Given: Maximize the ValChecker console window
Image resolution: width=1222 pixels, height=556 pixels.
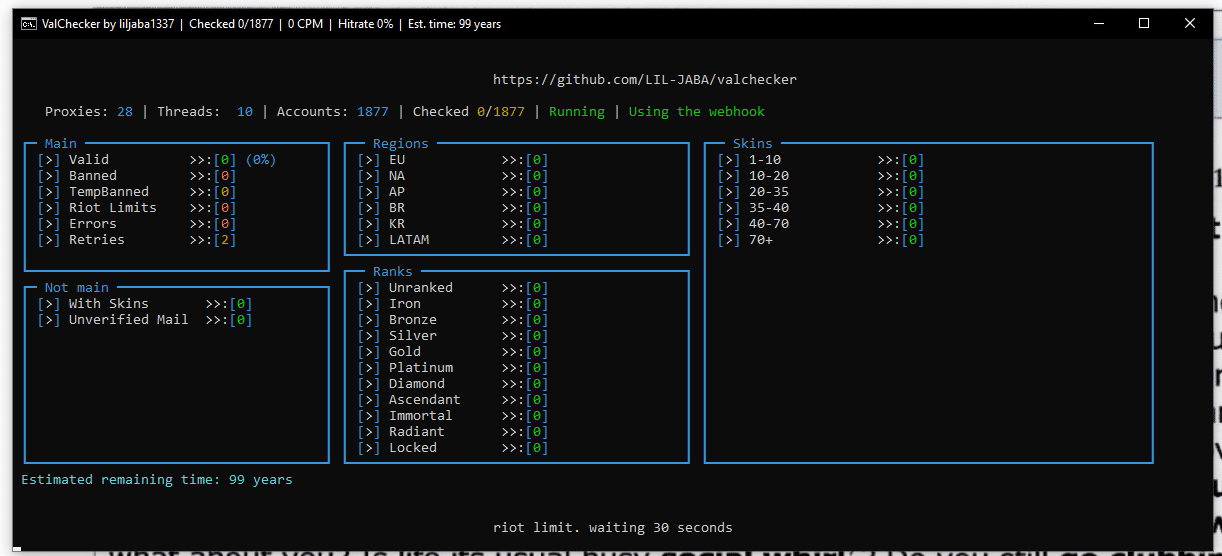Looking at the screenshot, I should [x=1144, y=24].
